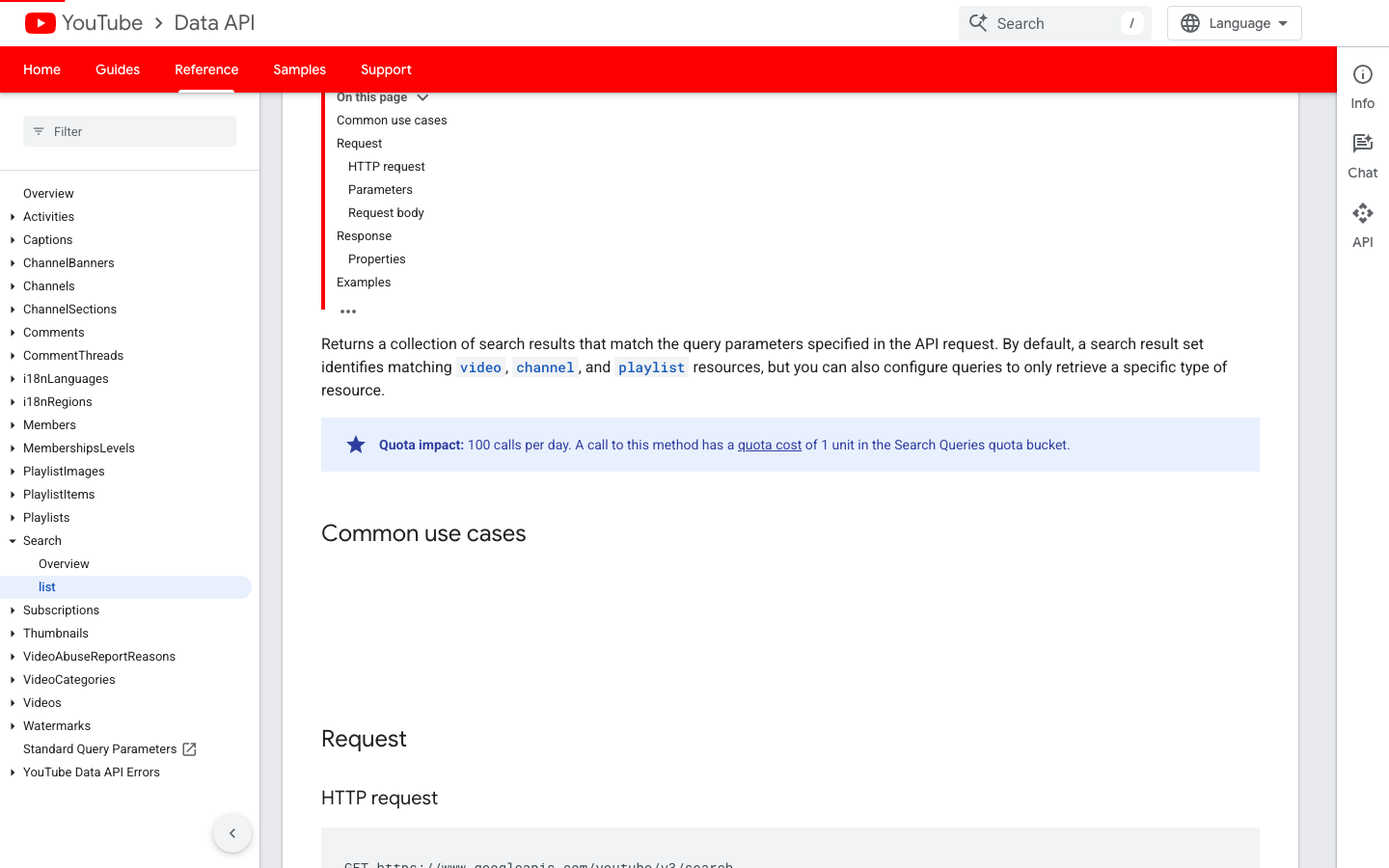Click the YouTube logo icon
This screenshot has height=868, width=1389.
(x=41, y=23)
